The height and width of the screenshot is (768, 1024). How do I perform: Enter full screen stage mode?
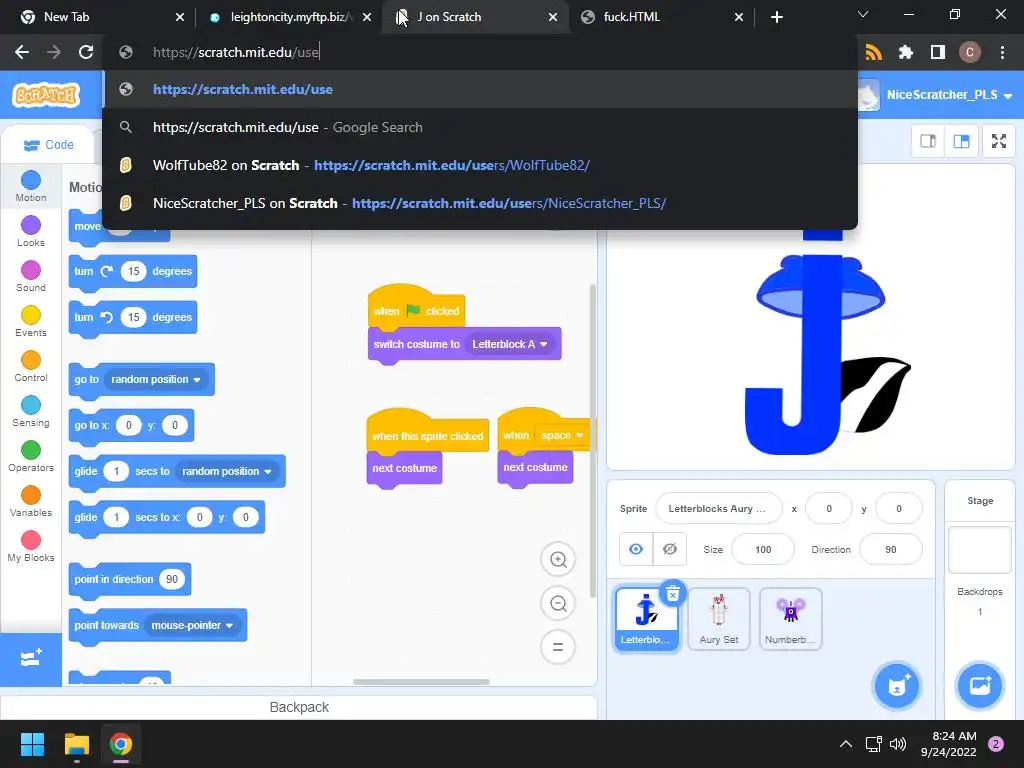(x=999, y=141)
